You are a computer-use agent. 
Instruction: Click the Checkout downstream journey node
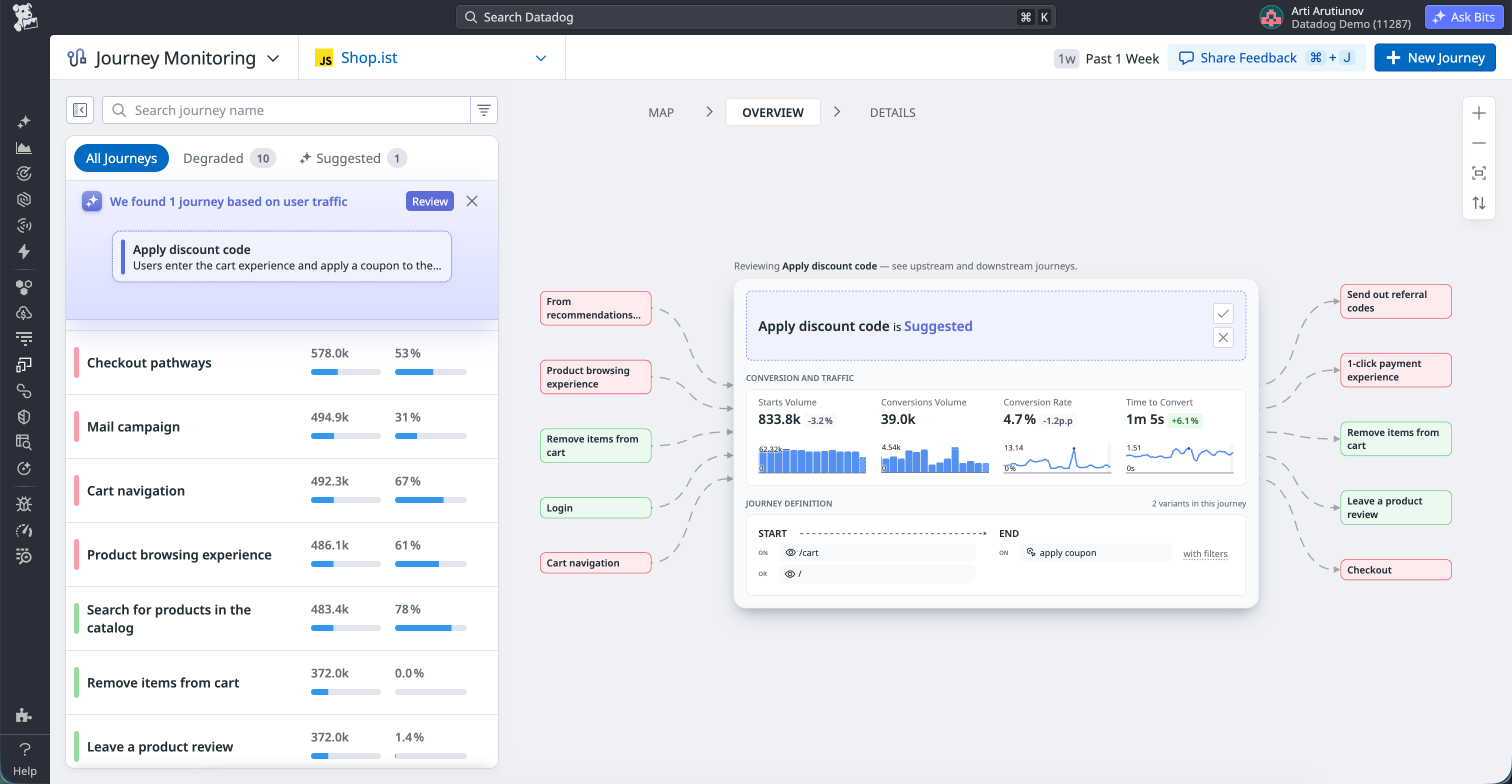(x=1396, y=570)
